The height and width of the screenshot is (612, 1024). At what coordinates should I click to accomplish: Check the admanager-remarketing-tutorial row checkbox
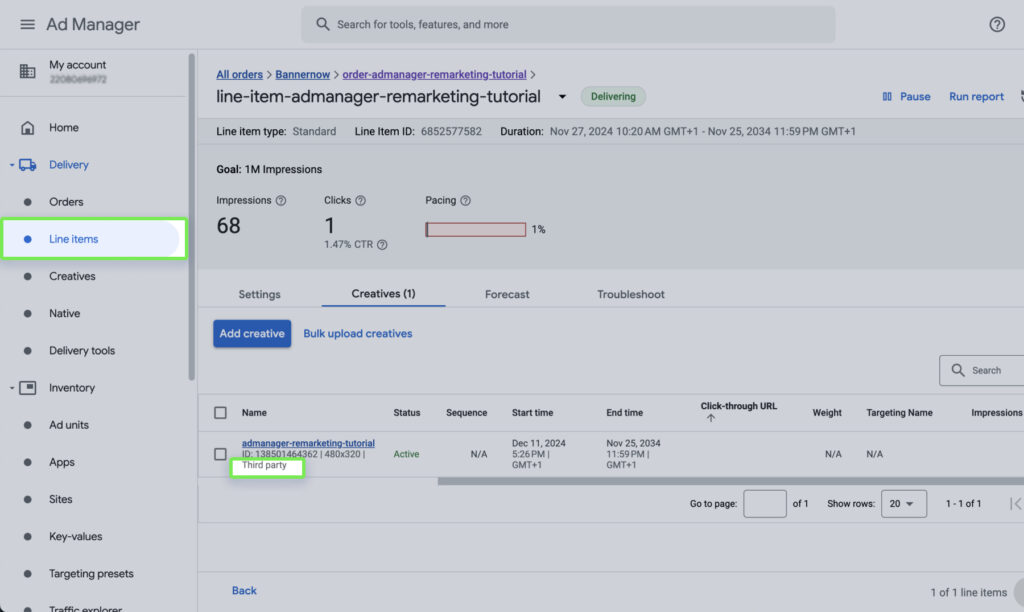tap(220, 454)
